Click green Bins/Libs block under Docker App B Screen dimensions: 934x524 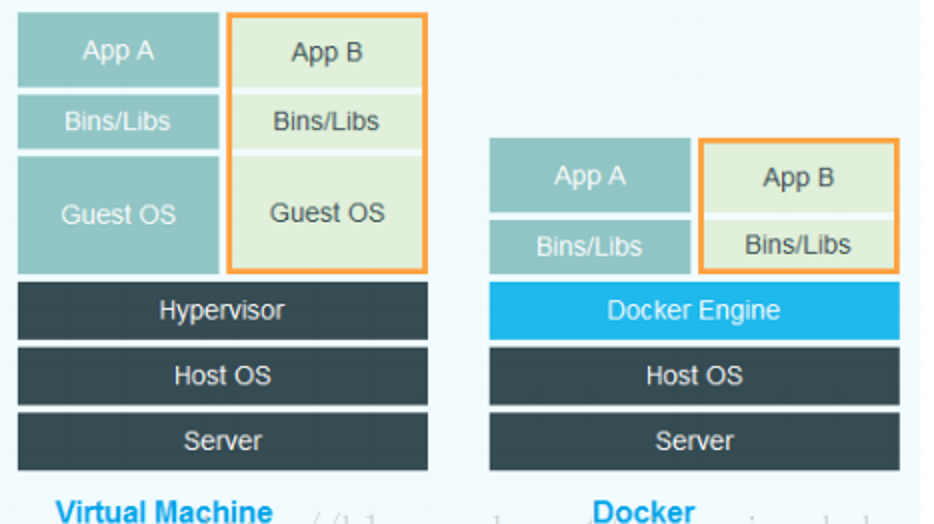[798, 245]
